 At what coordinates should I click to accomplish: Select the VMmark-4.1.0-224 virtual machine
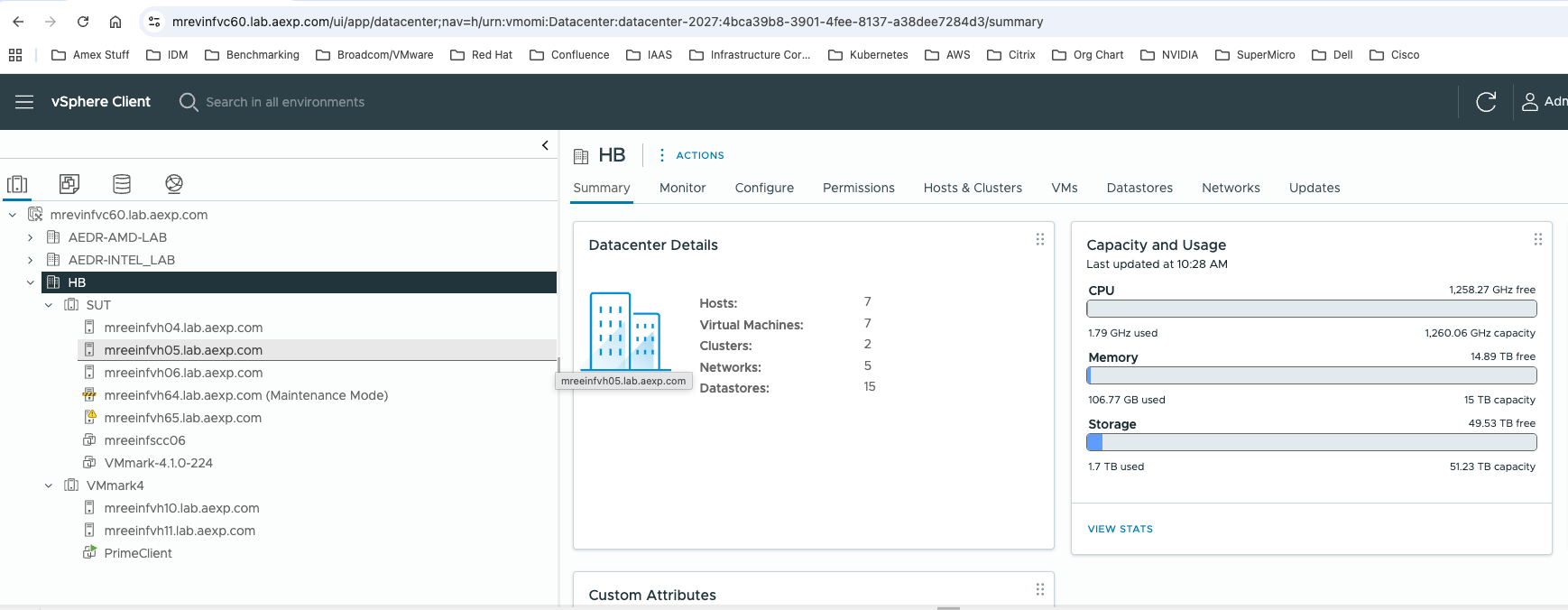pos(158,463)
